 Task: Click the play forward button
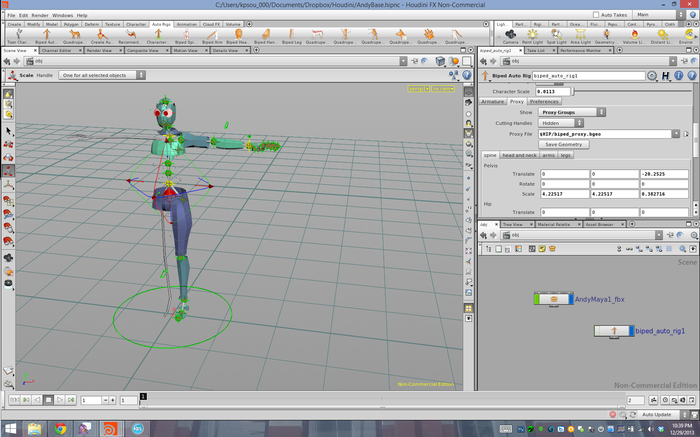pyautogui.click(x=59, y=400)
